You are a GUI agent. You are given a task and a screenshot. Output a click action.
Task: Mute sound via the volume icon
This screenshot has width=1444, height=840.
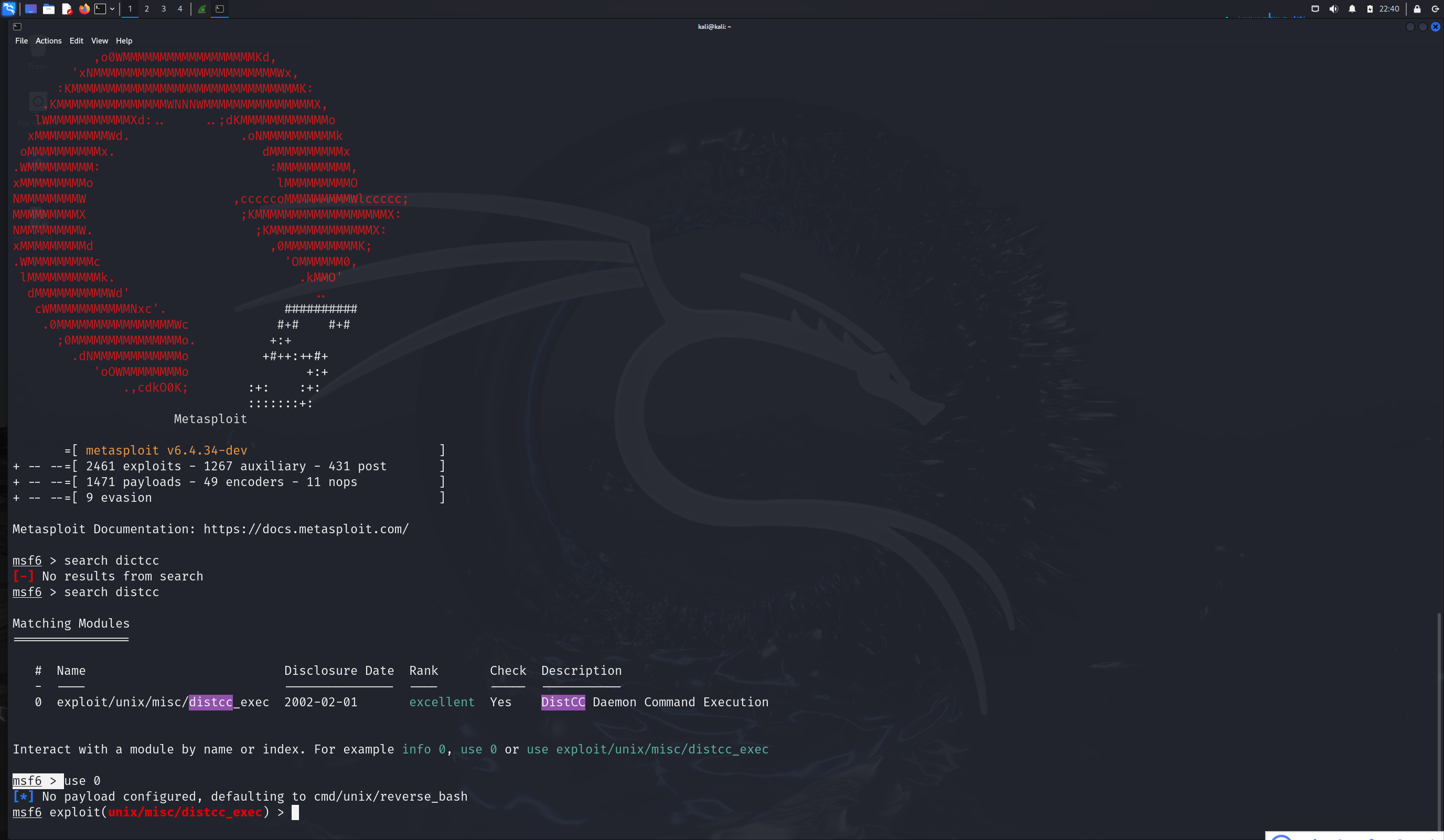click(x=1333, y=8)
